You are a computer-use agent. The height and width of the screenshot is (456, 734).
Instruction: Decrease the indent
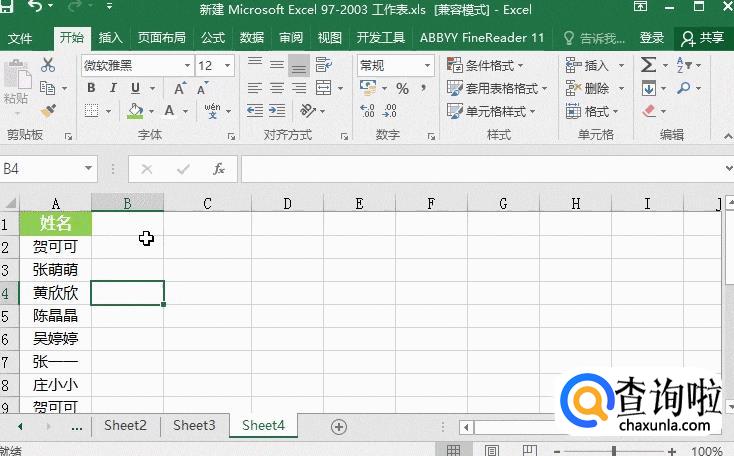pyautogui.click(x=255, y=111)
